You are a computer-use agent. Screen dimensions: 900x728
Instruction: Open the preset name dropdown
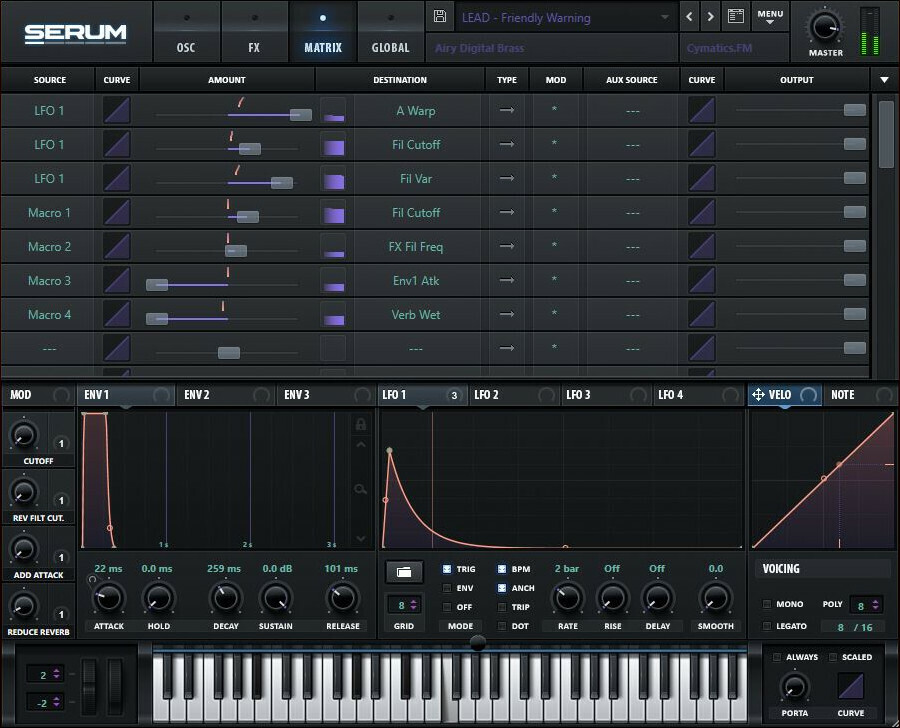(565, 18)
